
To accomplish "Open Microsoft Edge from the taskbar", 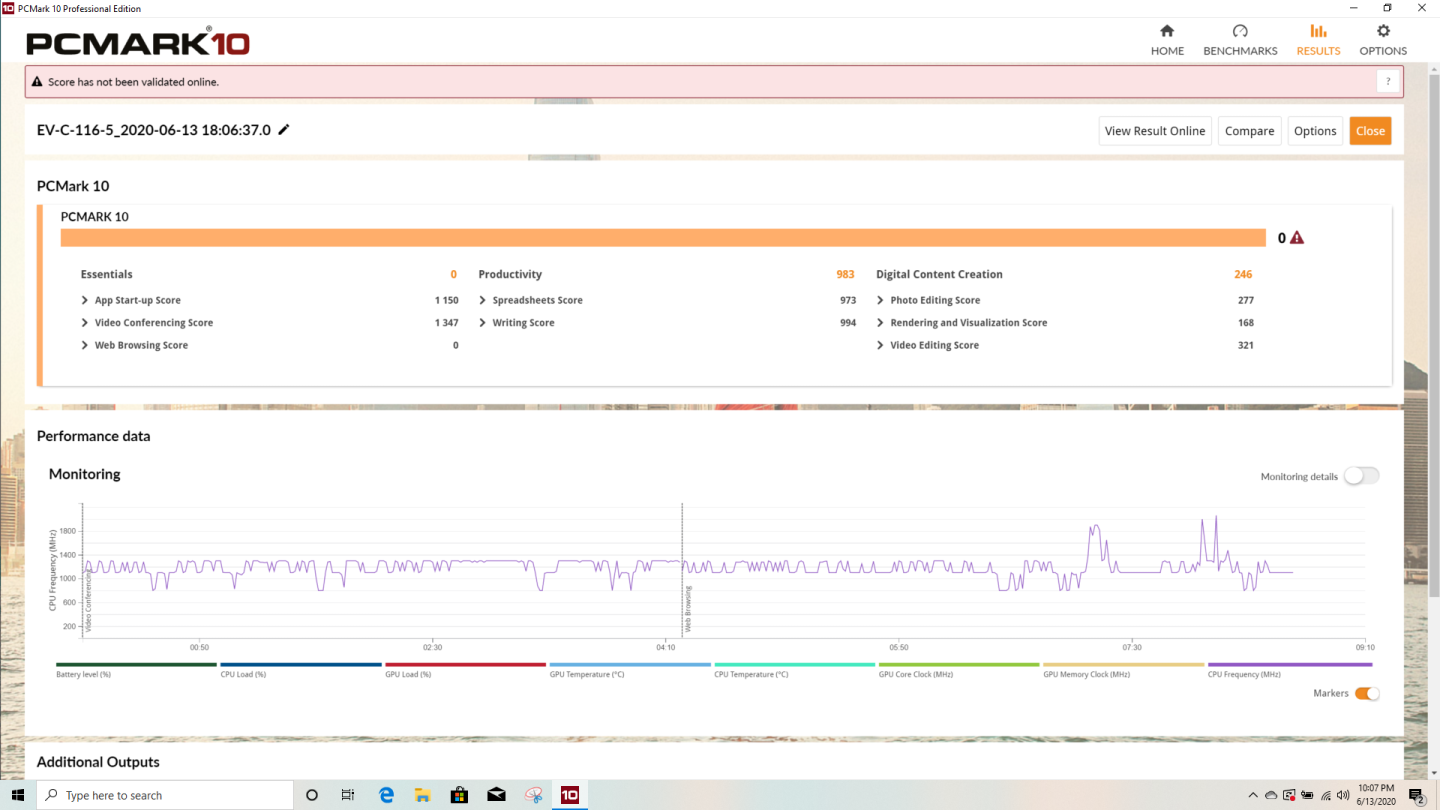I will [386, 795].
